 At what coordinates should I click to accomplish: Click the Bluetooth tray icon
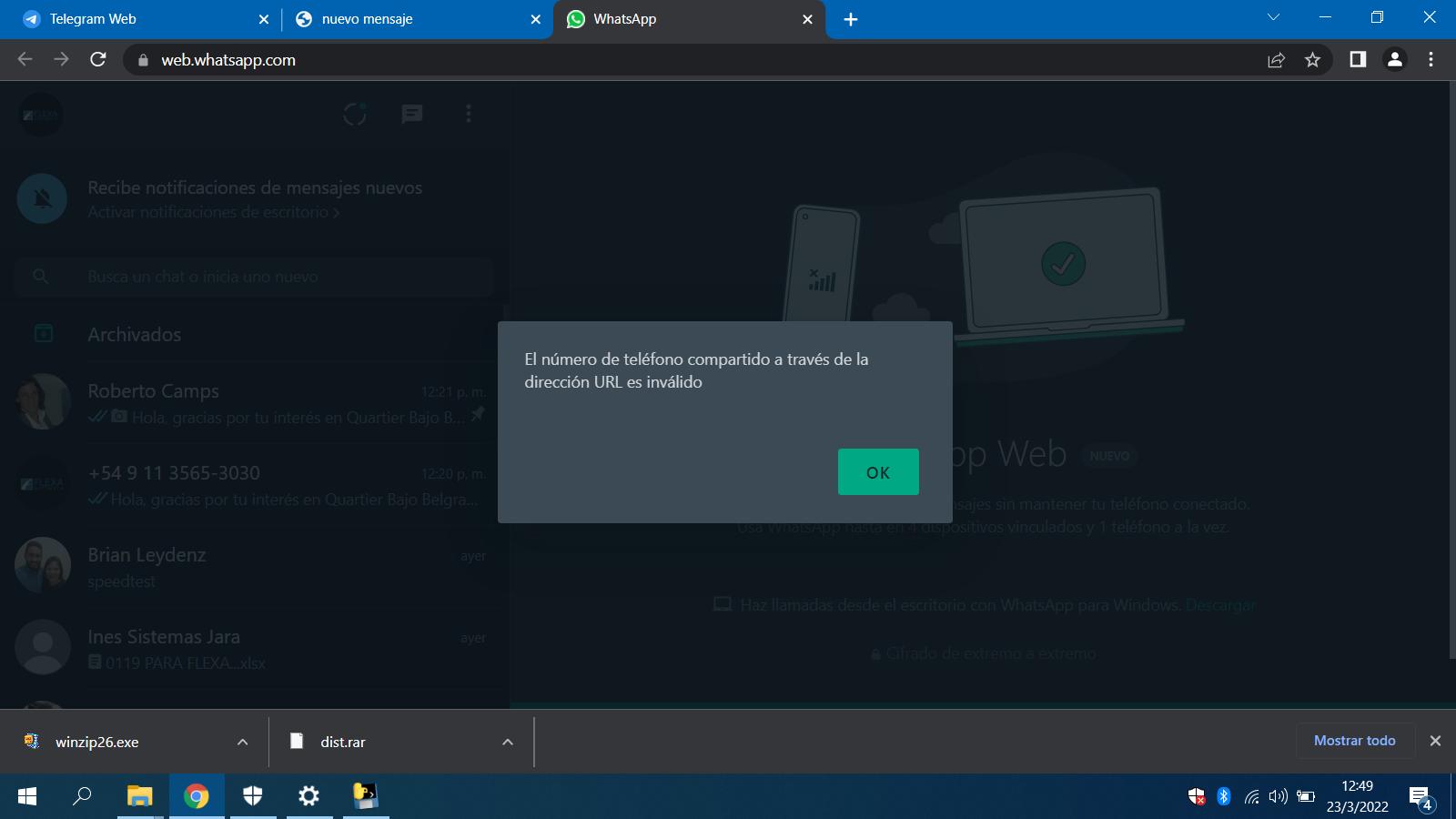click(1224, 796)
